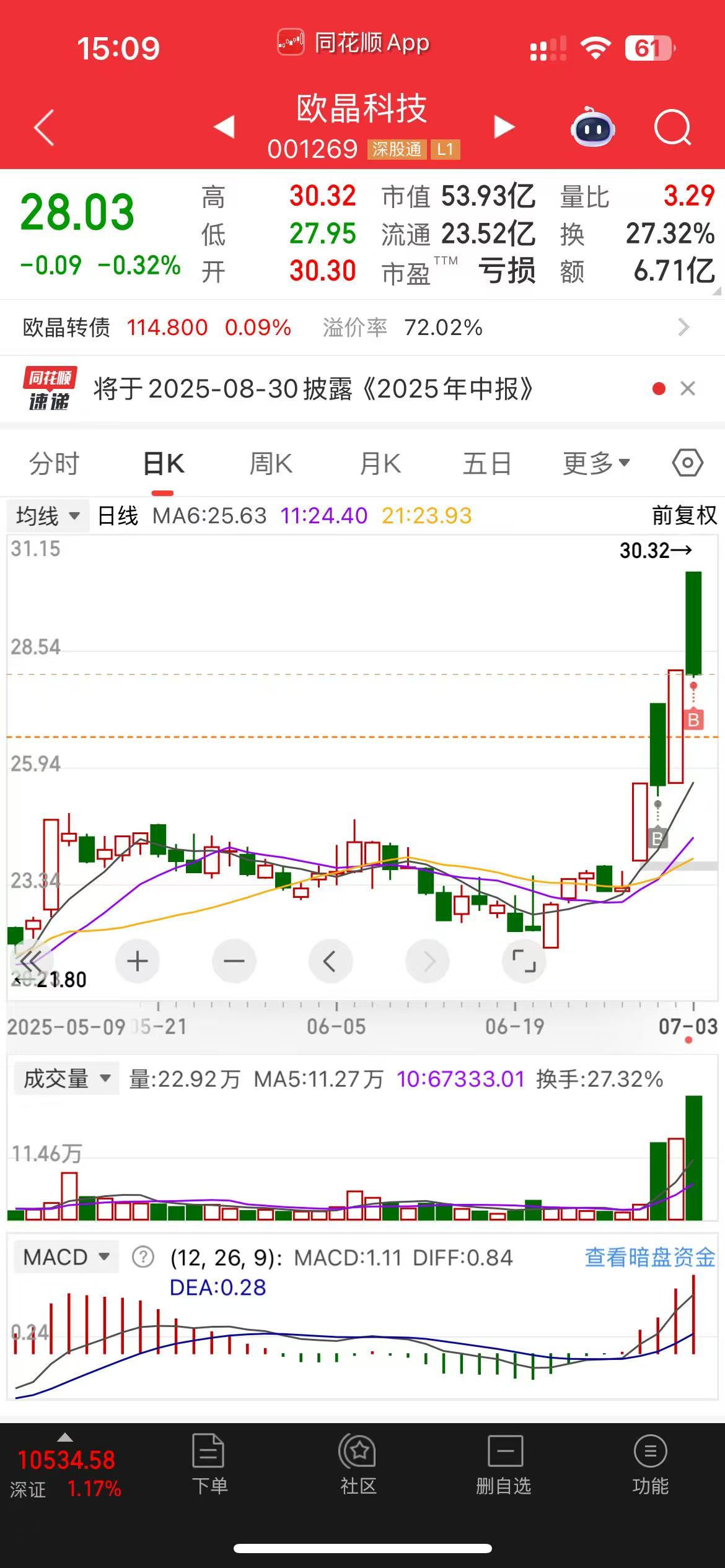Tap 深证 index value 10534.58
The width and height of the screenshot is (725, 1568).
66,1460
